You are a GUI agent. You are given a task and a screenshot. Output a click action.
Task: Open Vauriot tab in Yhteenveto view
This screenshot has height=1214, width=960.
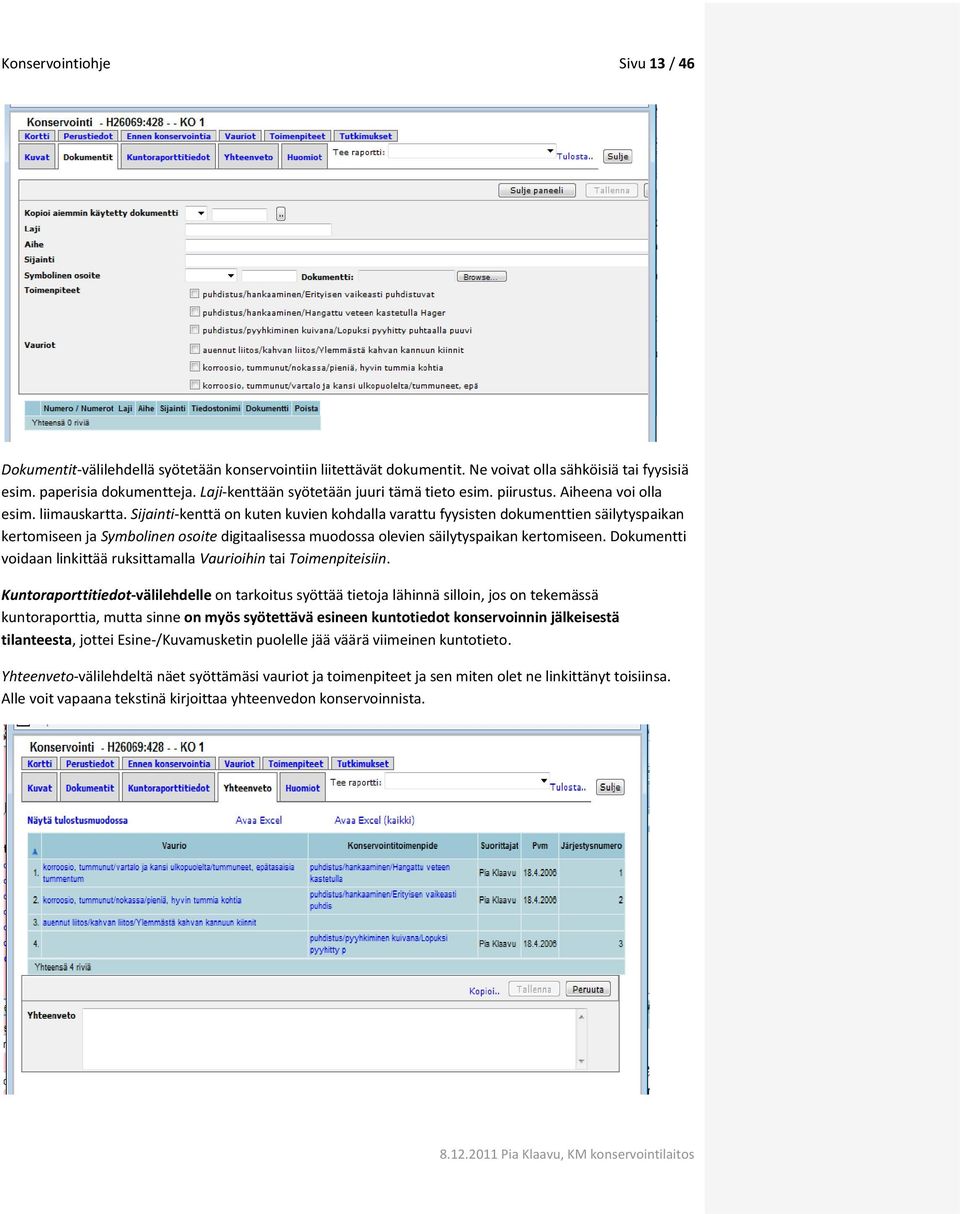[239, 764]
